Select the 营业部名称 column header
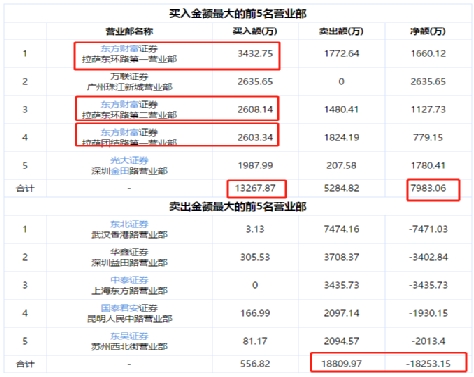474x377 pixels. pyautogui.click(x=129, y=31)
